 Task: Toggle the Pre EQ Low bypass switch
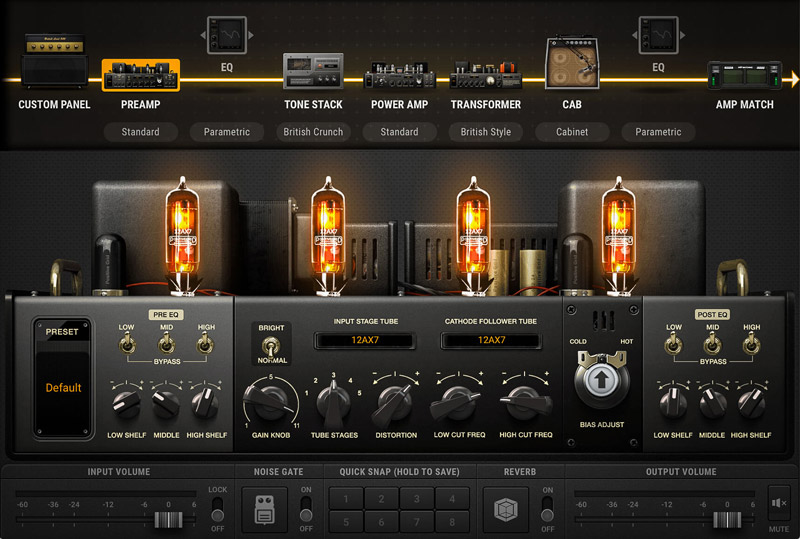pos(126,344)
